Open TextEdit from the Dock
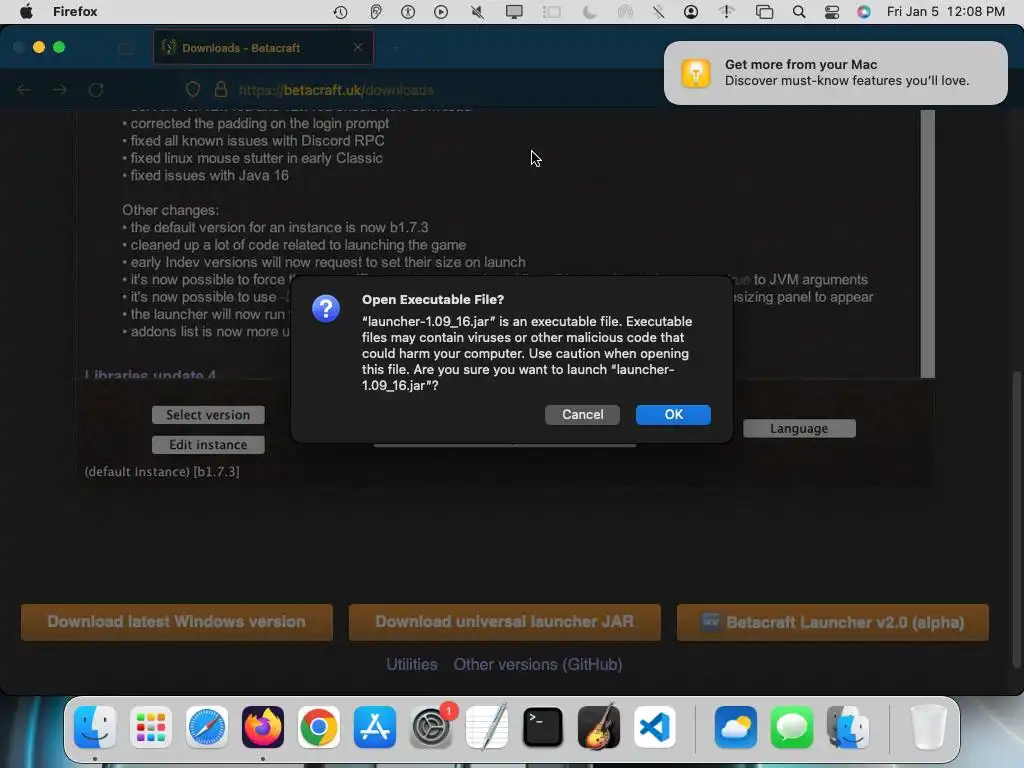The height and width of the screenshot is (768, 1024). click(x=487, y=727)
